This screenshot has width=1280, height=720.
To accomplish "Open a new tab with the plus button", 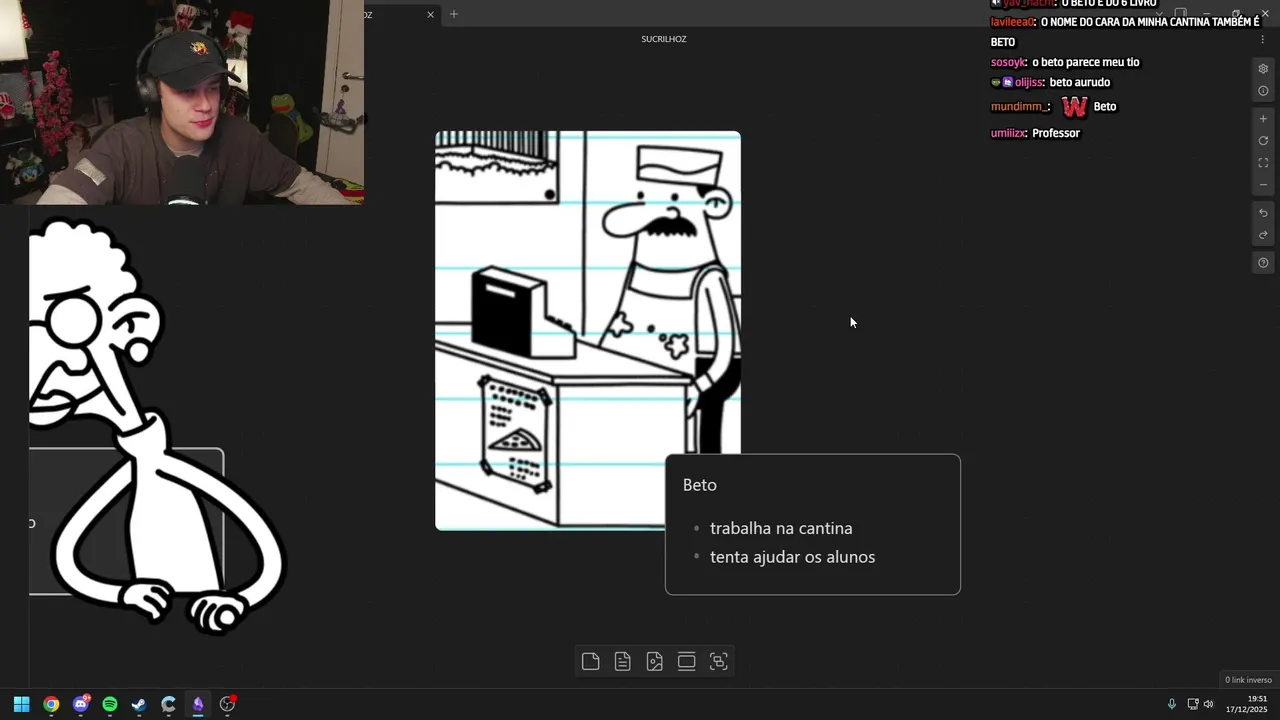I will [453, 14].
